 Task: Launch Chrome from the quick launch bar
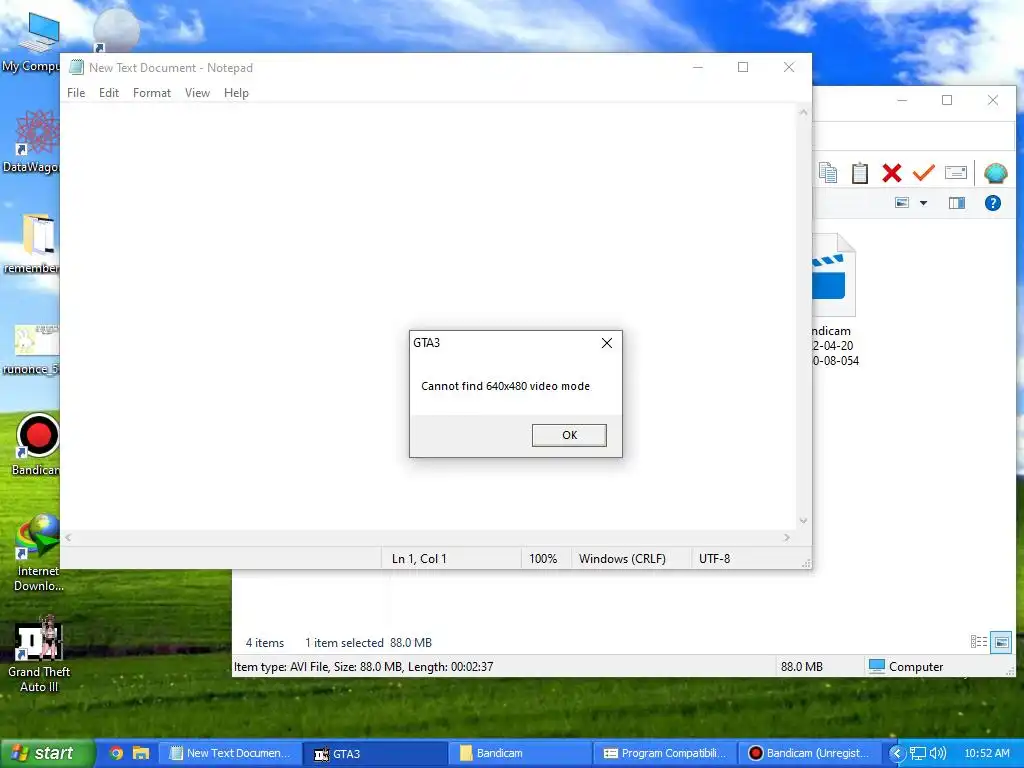click(x=116, y=753)
